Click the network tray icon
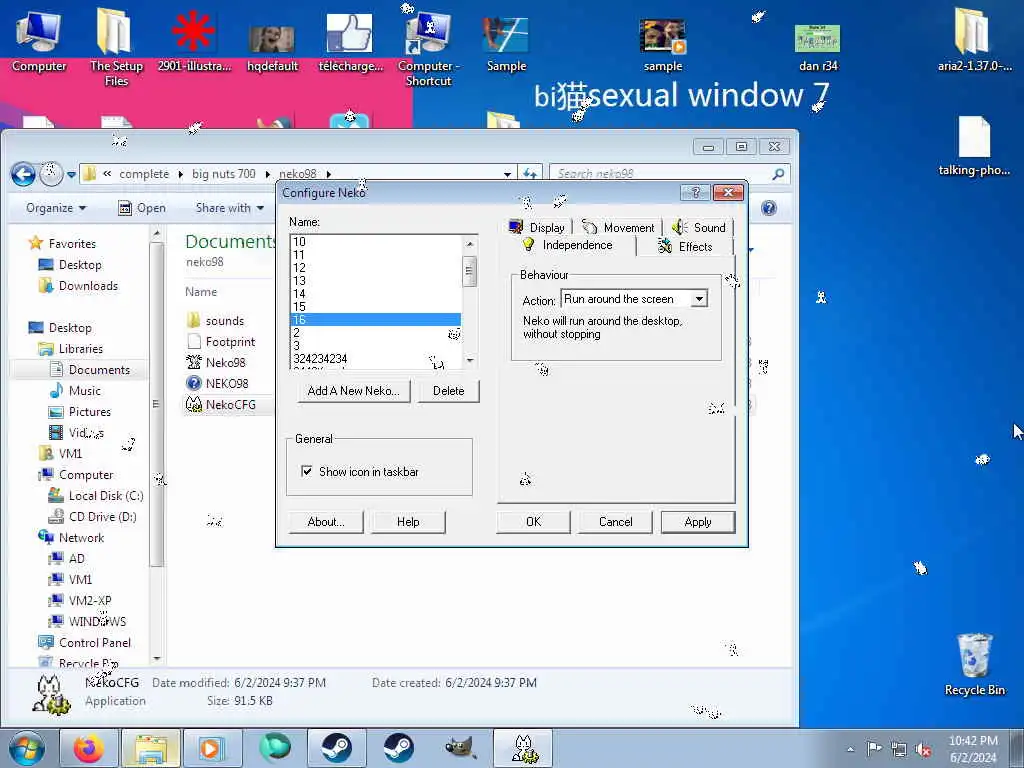Viewport: 1024px width, 768px height. click(899, 750)
